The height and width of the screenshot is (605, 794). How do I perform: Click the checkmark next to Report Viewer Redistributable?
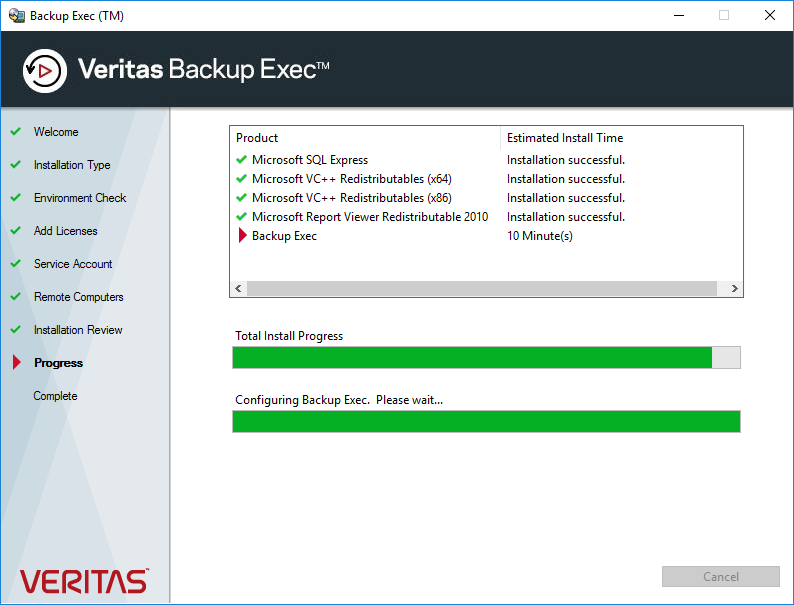(x=242, y=217)
